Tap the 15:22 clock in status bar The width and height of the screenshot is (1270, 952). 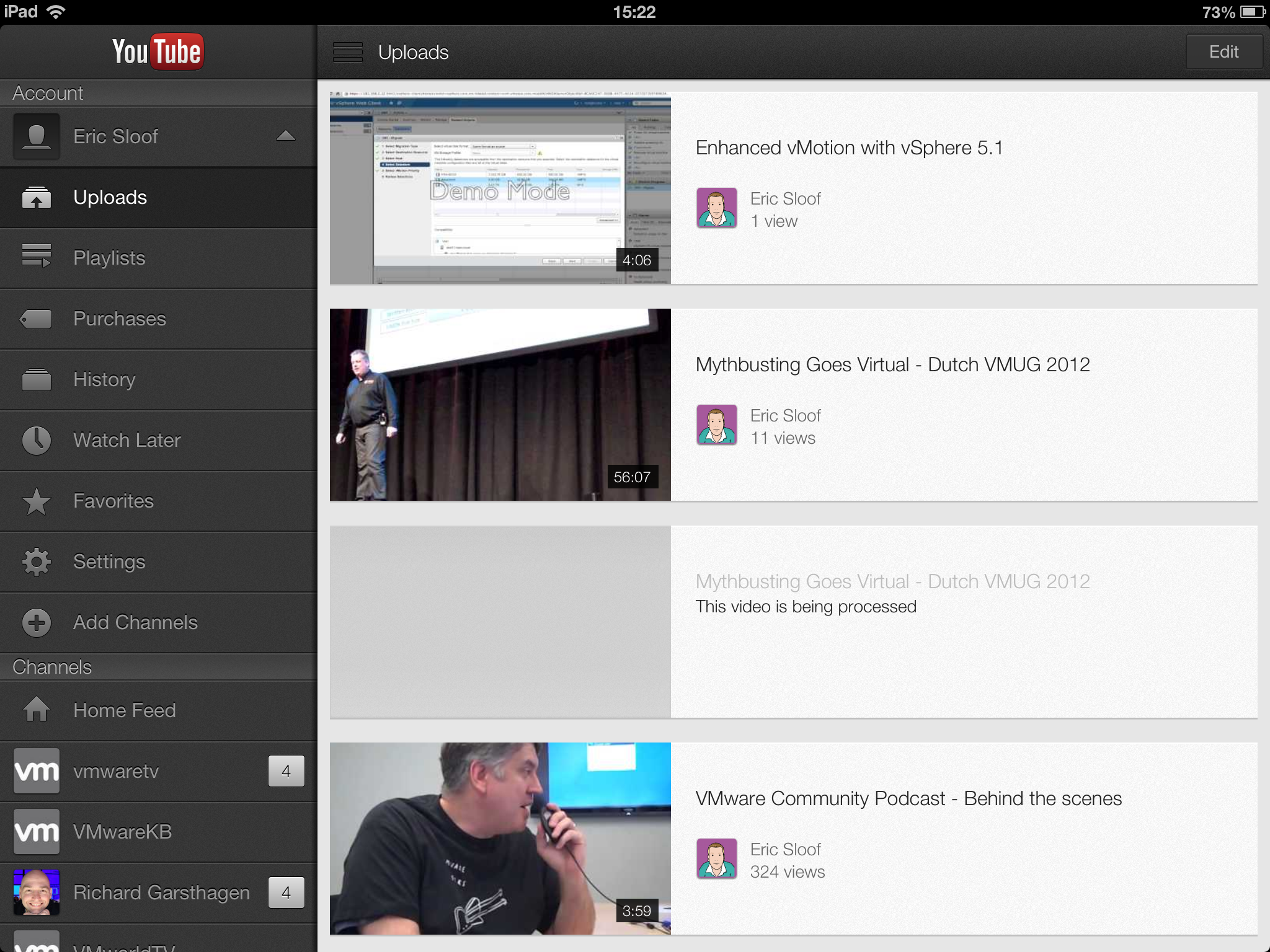(634, 12)
